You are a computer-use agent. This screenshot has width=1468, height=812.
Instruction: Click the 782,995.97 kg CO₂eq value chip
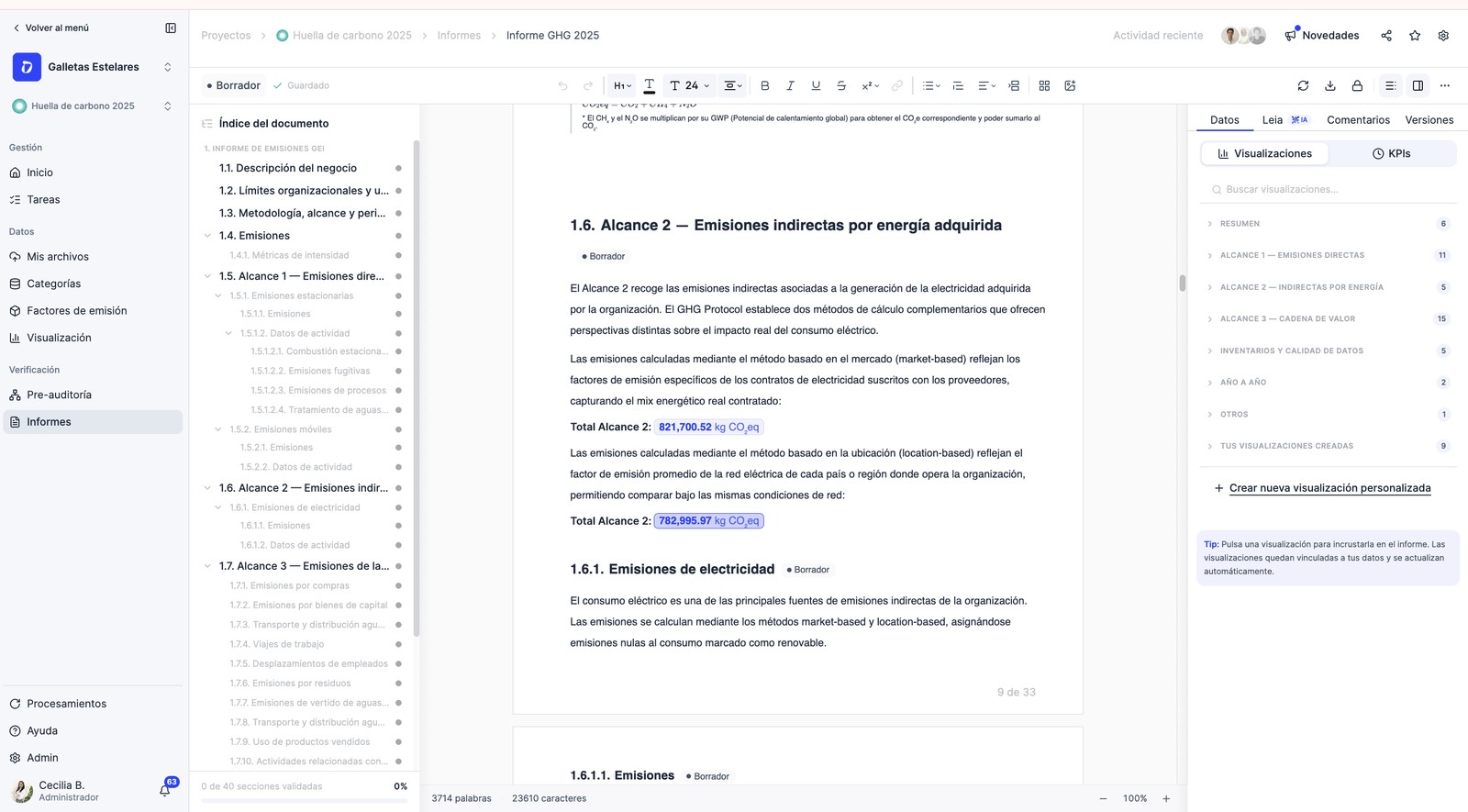pos(709,520)
